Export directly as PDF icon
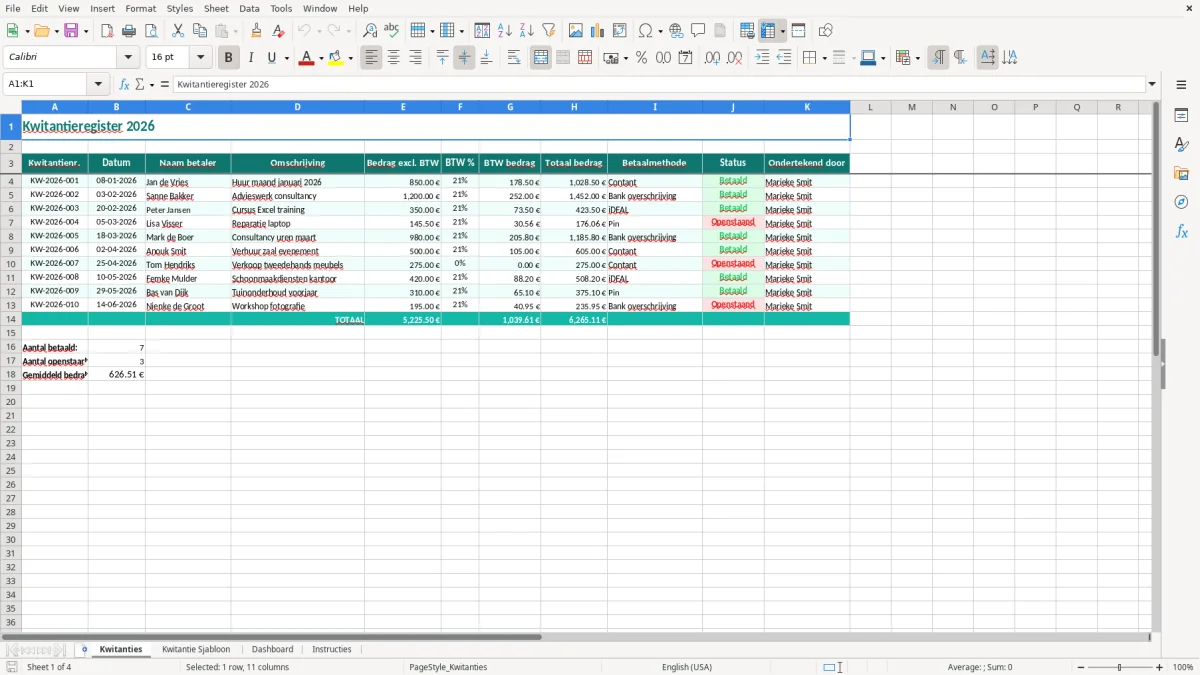 (107, 31)
